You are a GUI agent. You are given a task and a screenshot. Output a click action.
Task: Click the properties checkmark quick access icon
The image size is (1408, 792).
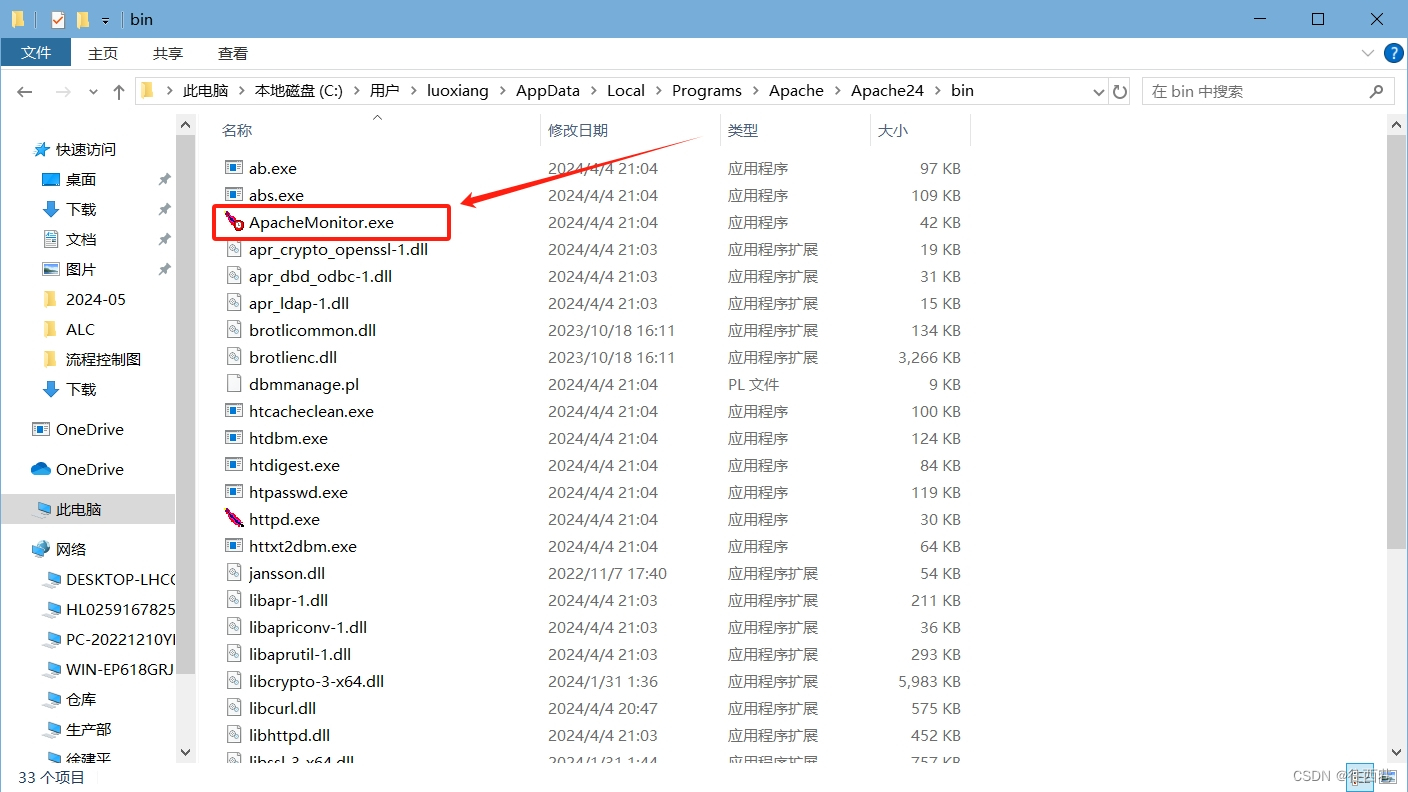pos(57,19)
